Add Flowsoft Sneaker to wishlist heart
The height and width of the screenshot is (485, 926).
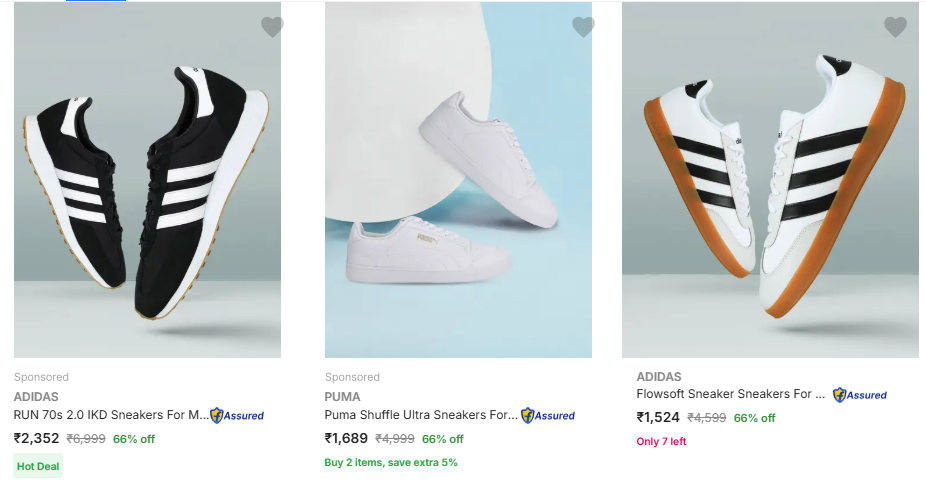coord(895,28)
